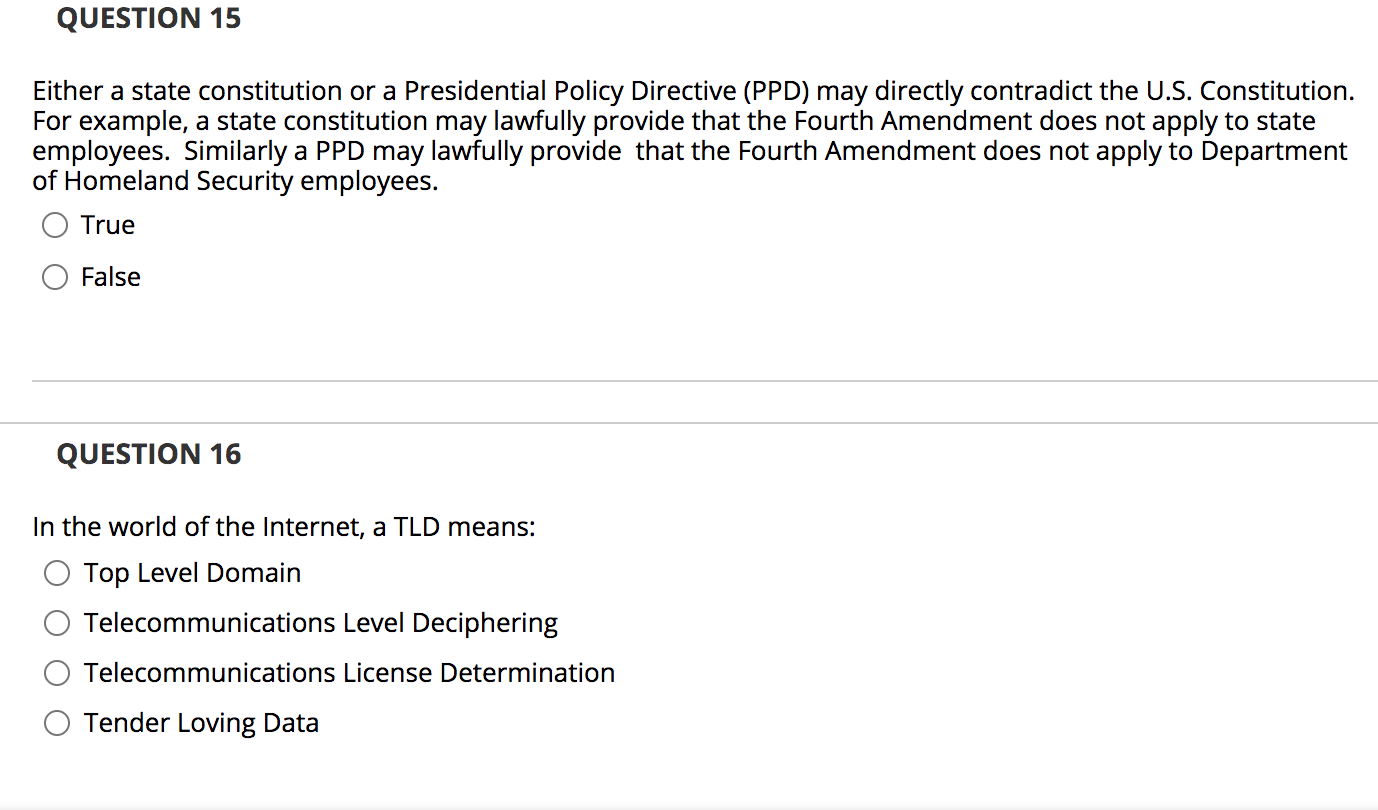The width and height of the screenshot is (1378, 810).
Task: Click the 'True' answer label text
Action: tap(108, 225)
